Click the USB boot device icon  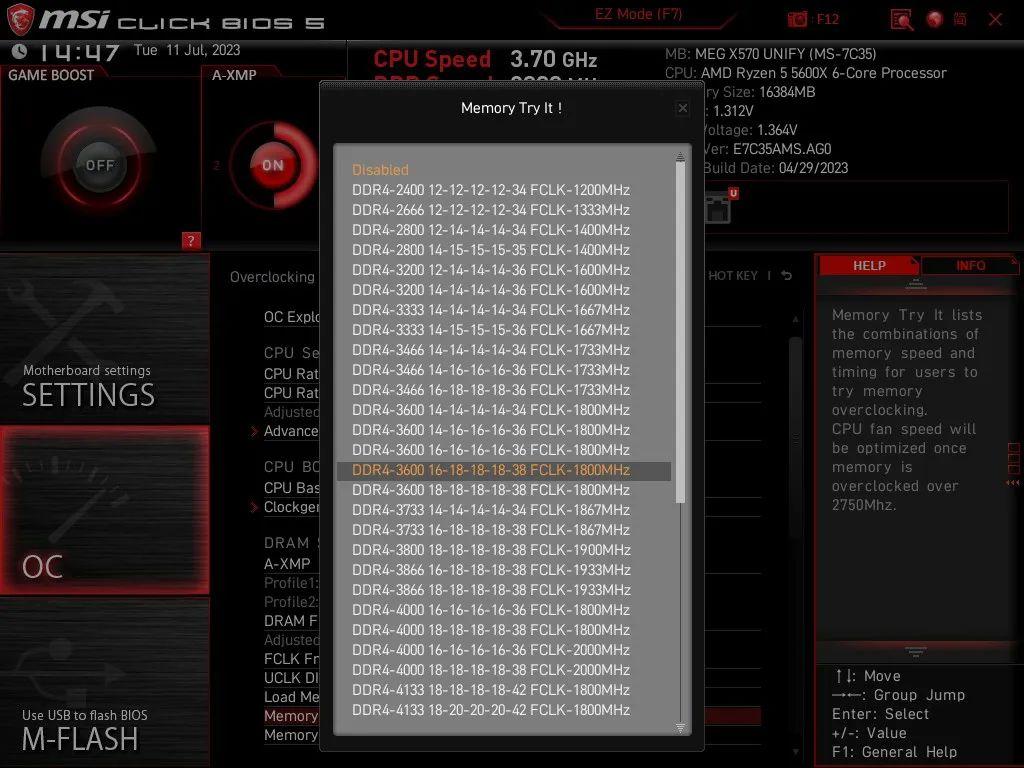719,206
